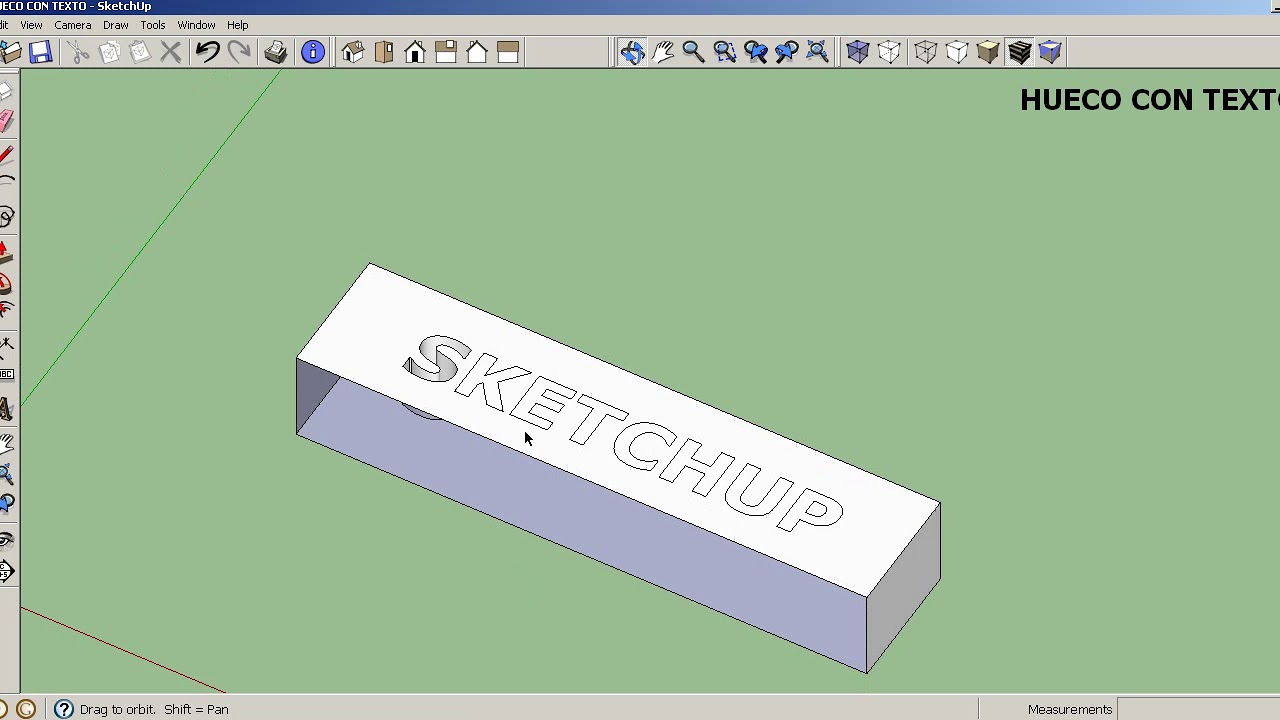Select the Push/Pull tool
Image resolution: width=1280 pixels, height=720 pixels.
6,250
